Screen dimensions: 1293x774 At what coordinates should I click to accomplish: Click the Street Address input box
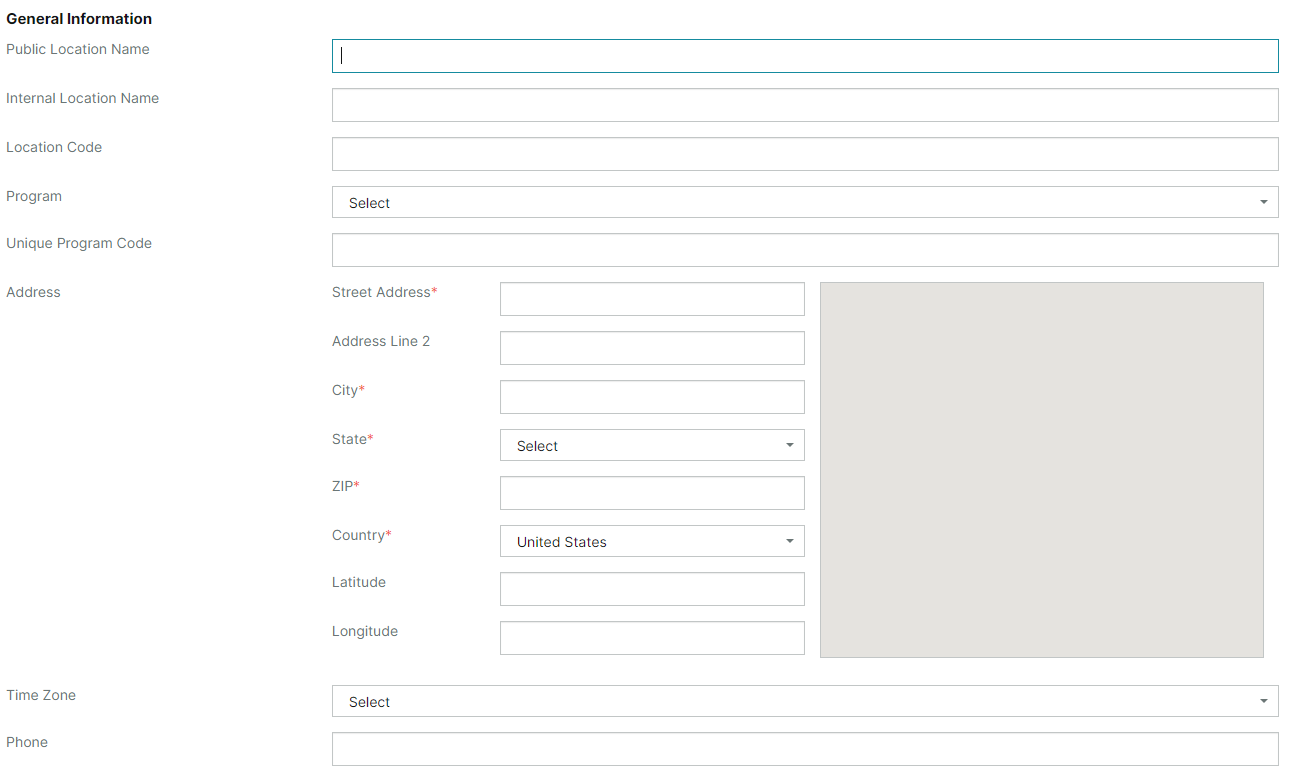[652, 299]
